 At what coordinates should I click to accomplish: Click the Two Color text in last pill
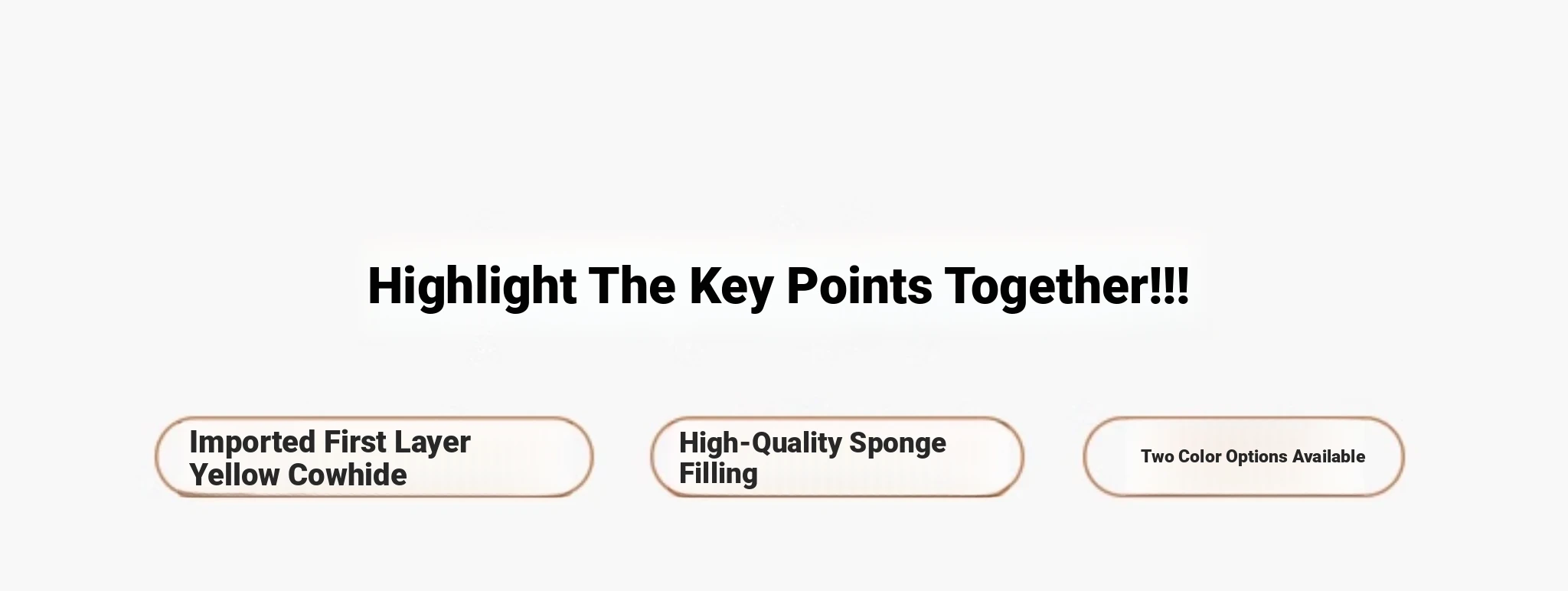(1181, 456)
